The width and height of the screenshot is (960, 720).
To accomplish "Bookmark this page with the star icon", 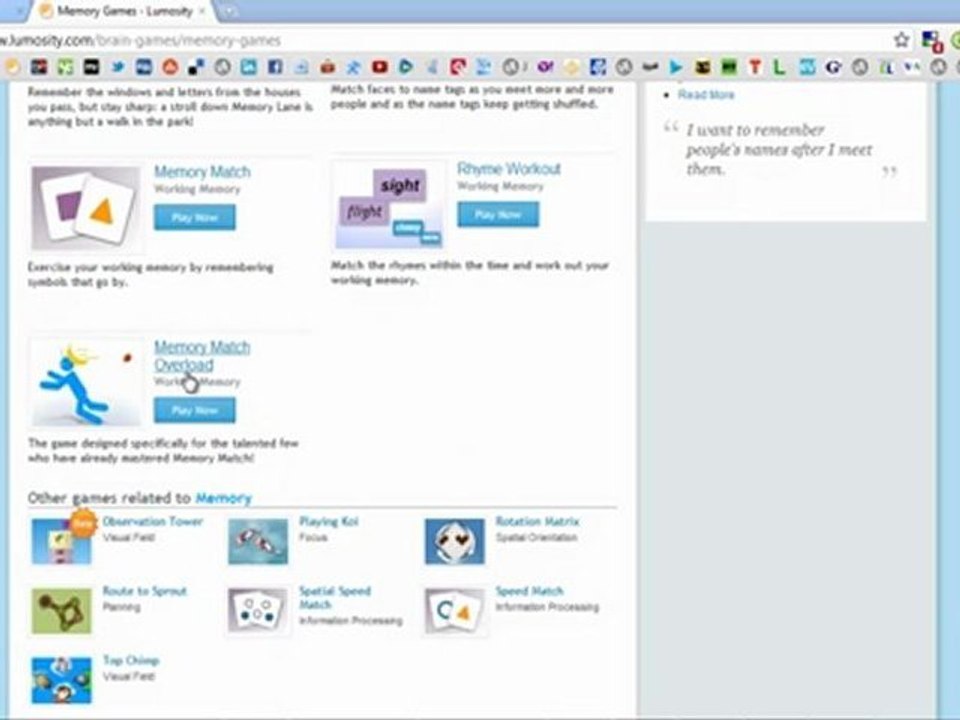I will coord(901,40).
